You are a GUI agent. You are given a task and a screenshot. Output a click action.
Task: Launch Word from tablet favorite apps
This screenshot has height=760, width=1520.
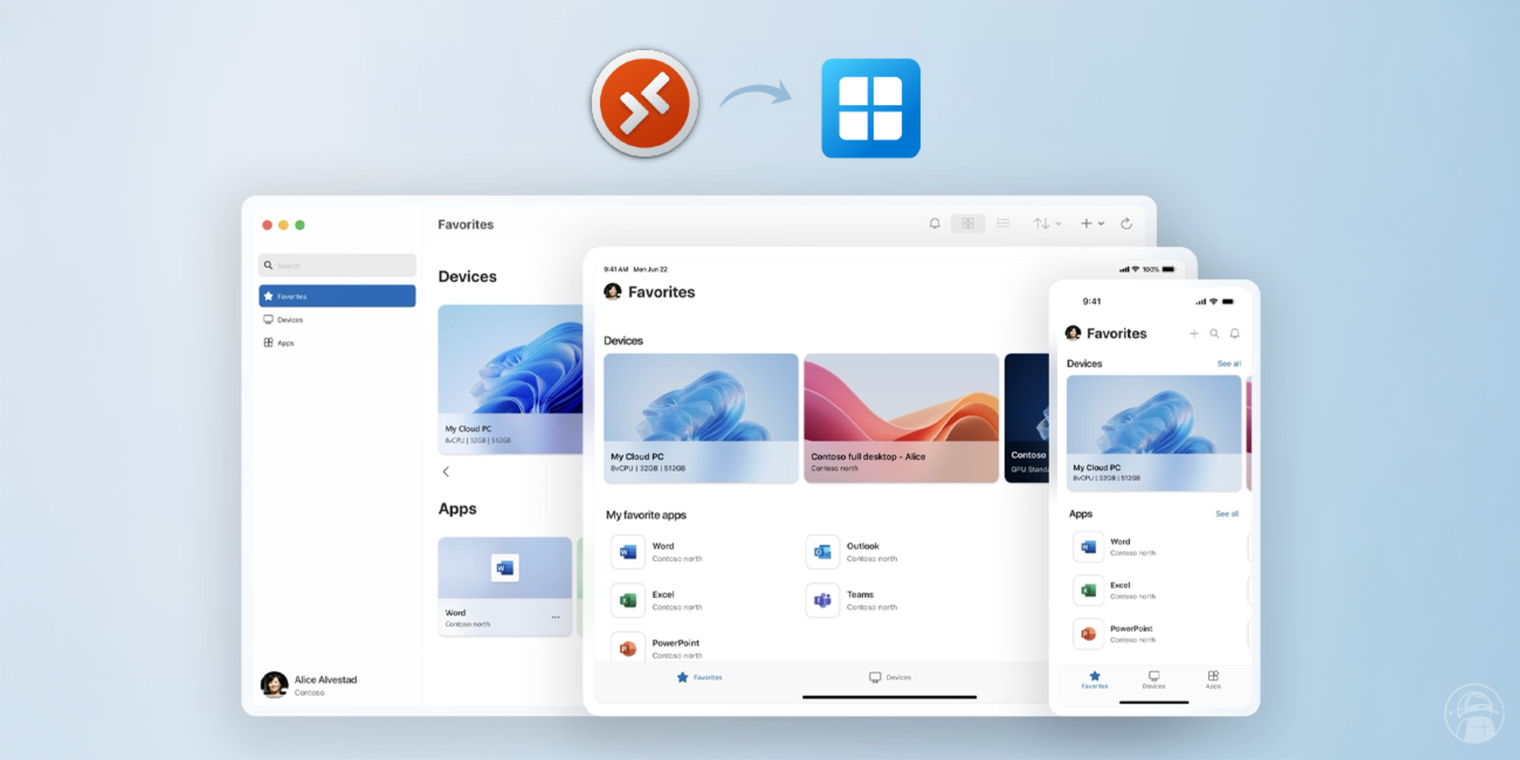point(657,552)
